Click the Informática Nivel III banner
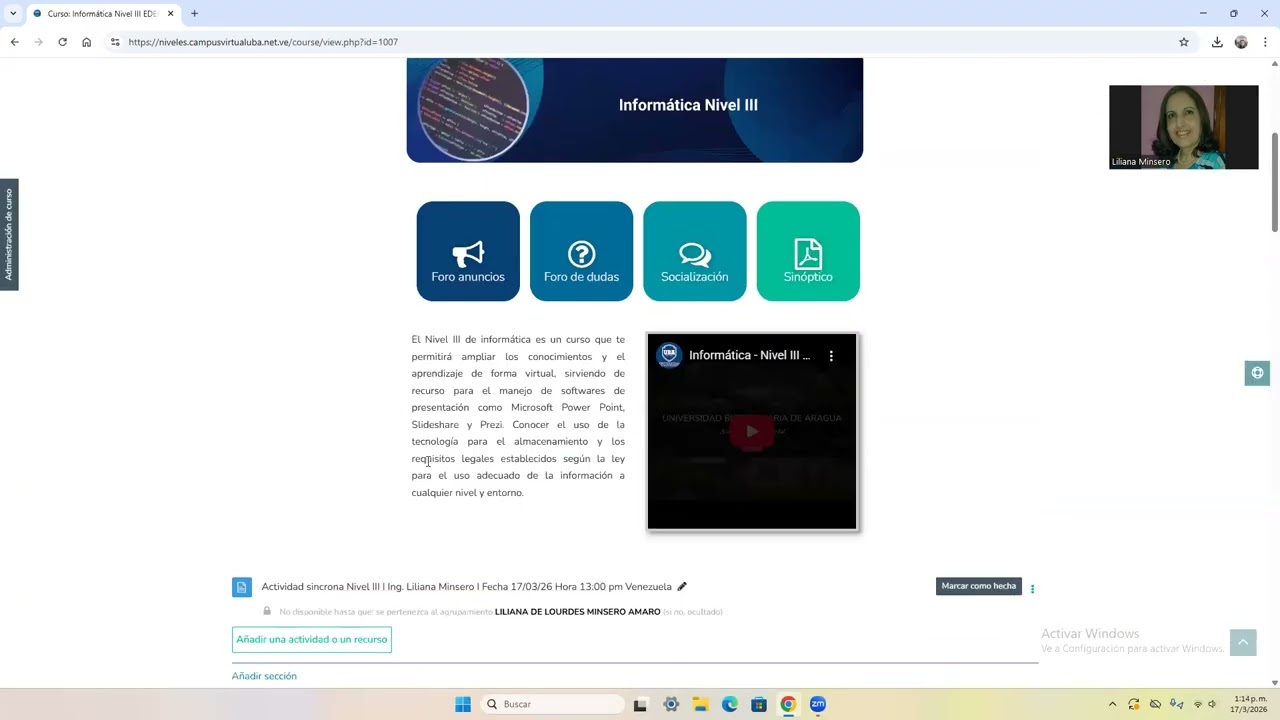 pyautogui.click(x=635, y=109)
